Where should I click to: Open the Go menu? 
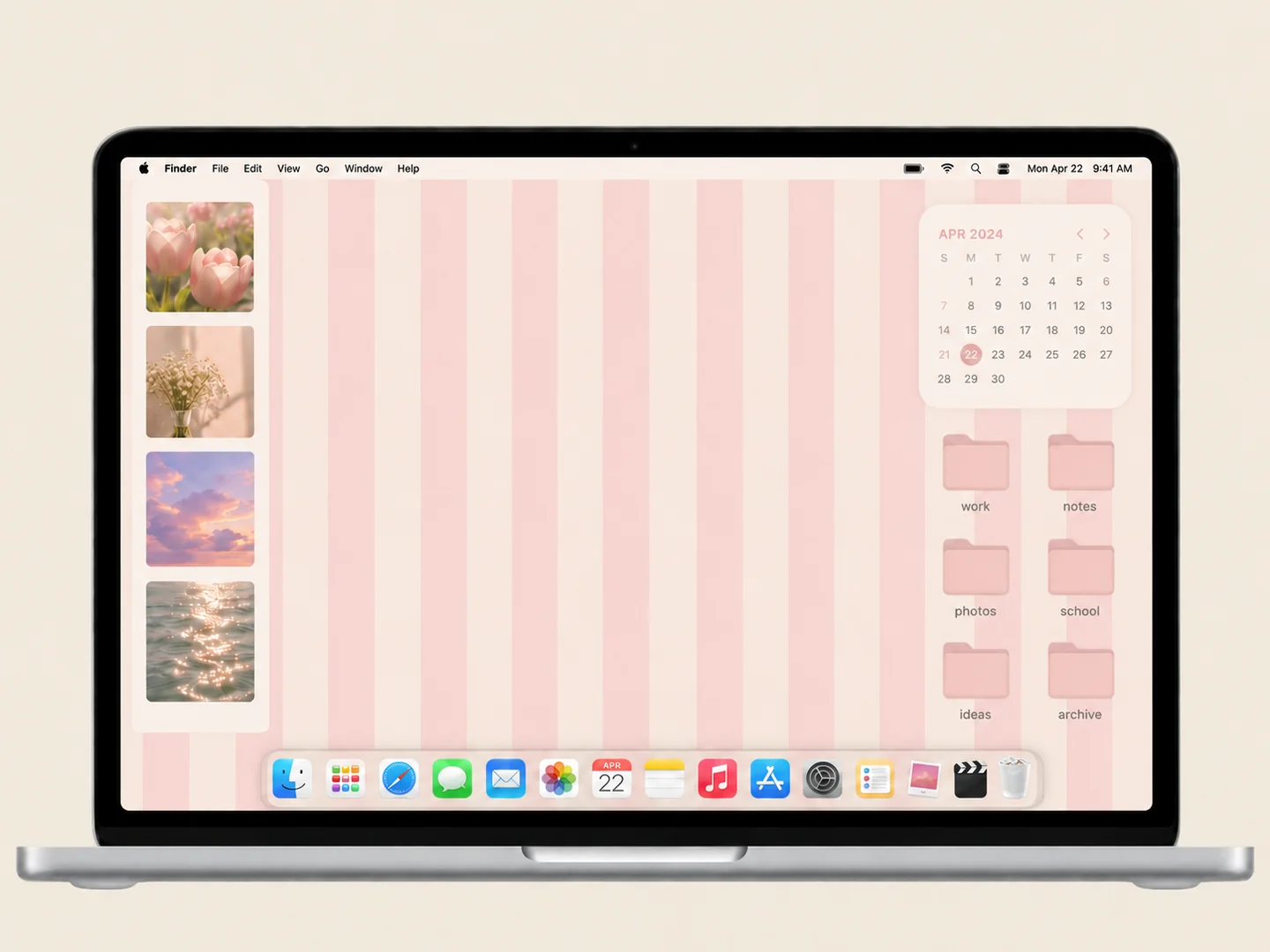323,168
